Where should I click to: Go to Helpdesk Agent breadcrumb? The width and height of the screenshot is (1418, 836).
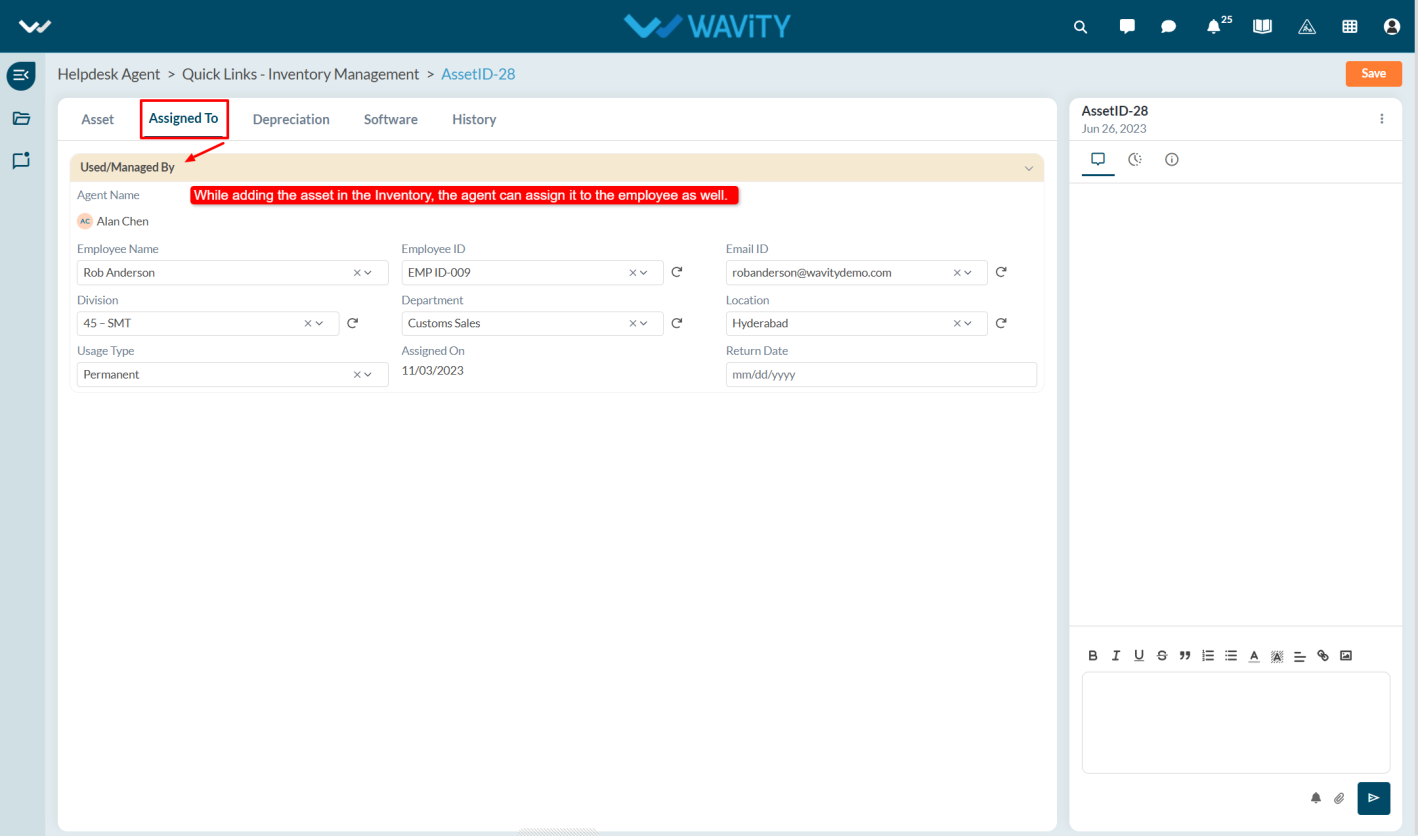click(x=109, y=74)
